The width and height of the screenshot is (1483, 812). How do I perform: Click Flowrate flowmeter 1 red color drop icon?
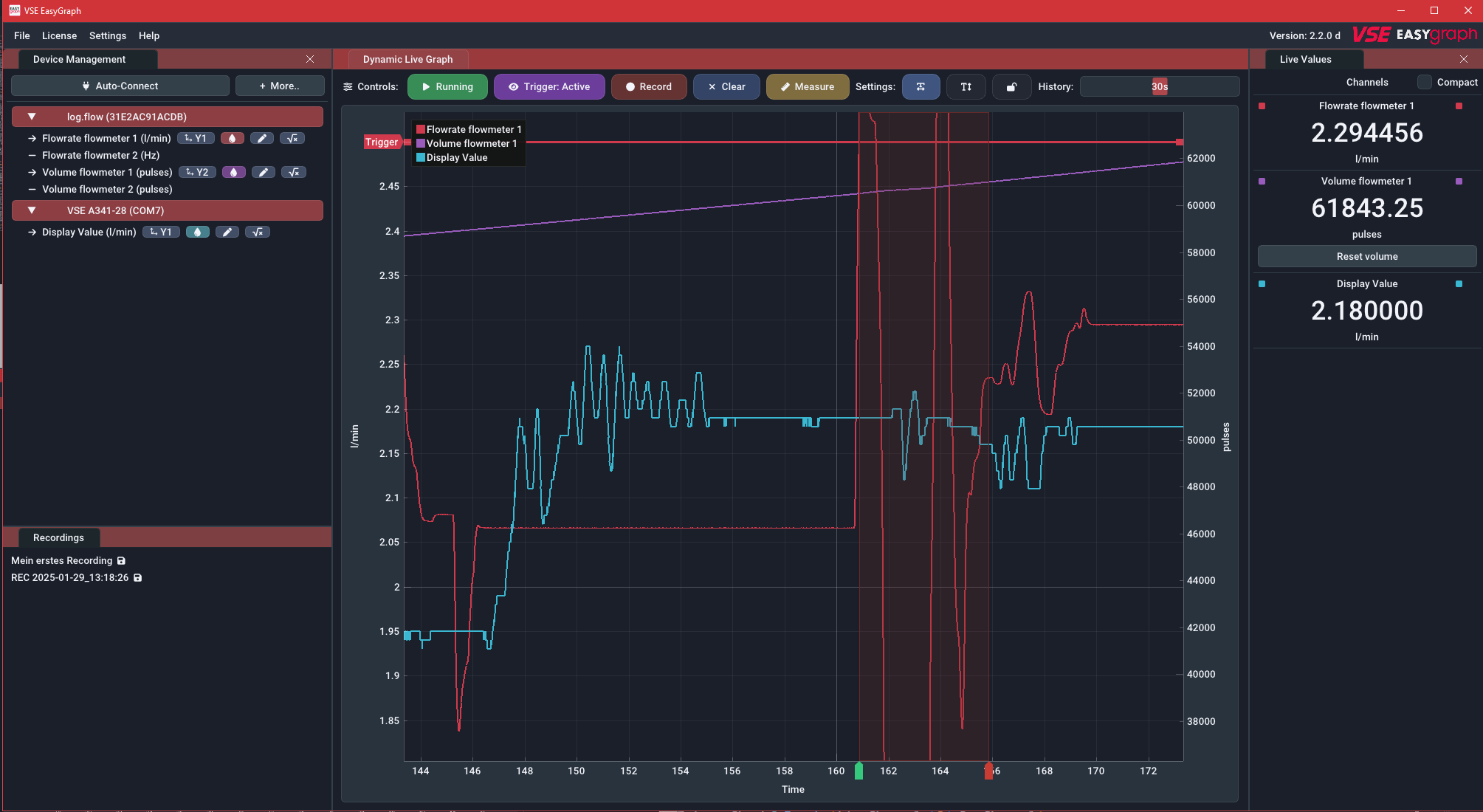pos(232,138)
